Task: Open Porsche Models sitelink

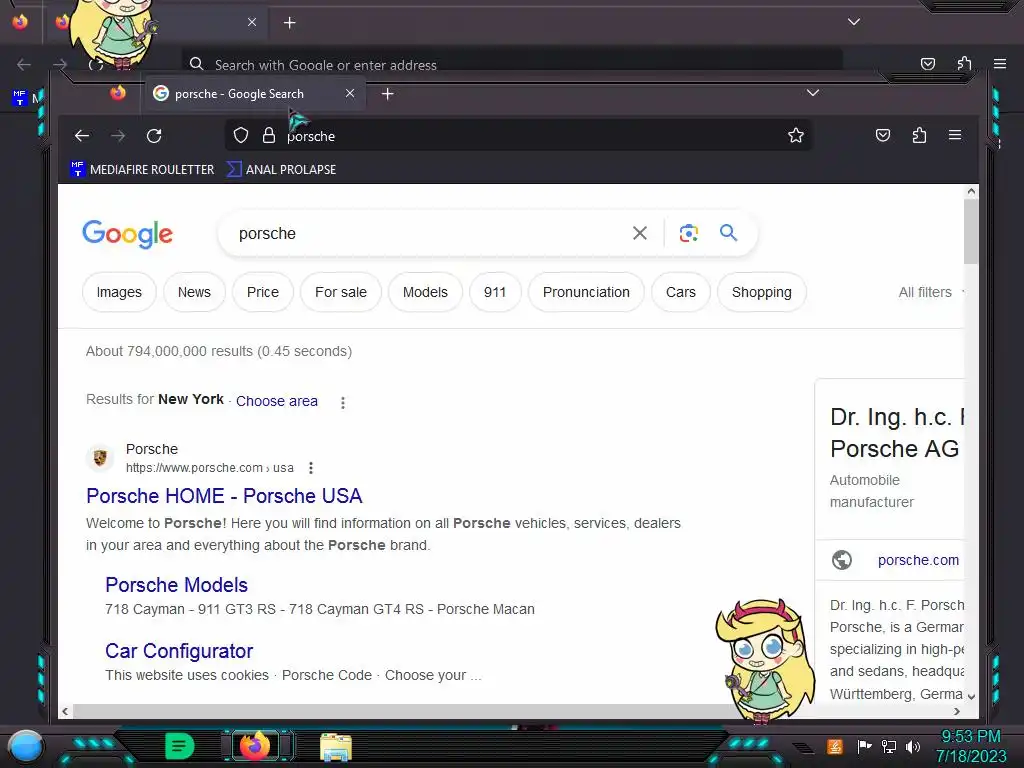Action: pos(176,585)
